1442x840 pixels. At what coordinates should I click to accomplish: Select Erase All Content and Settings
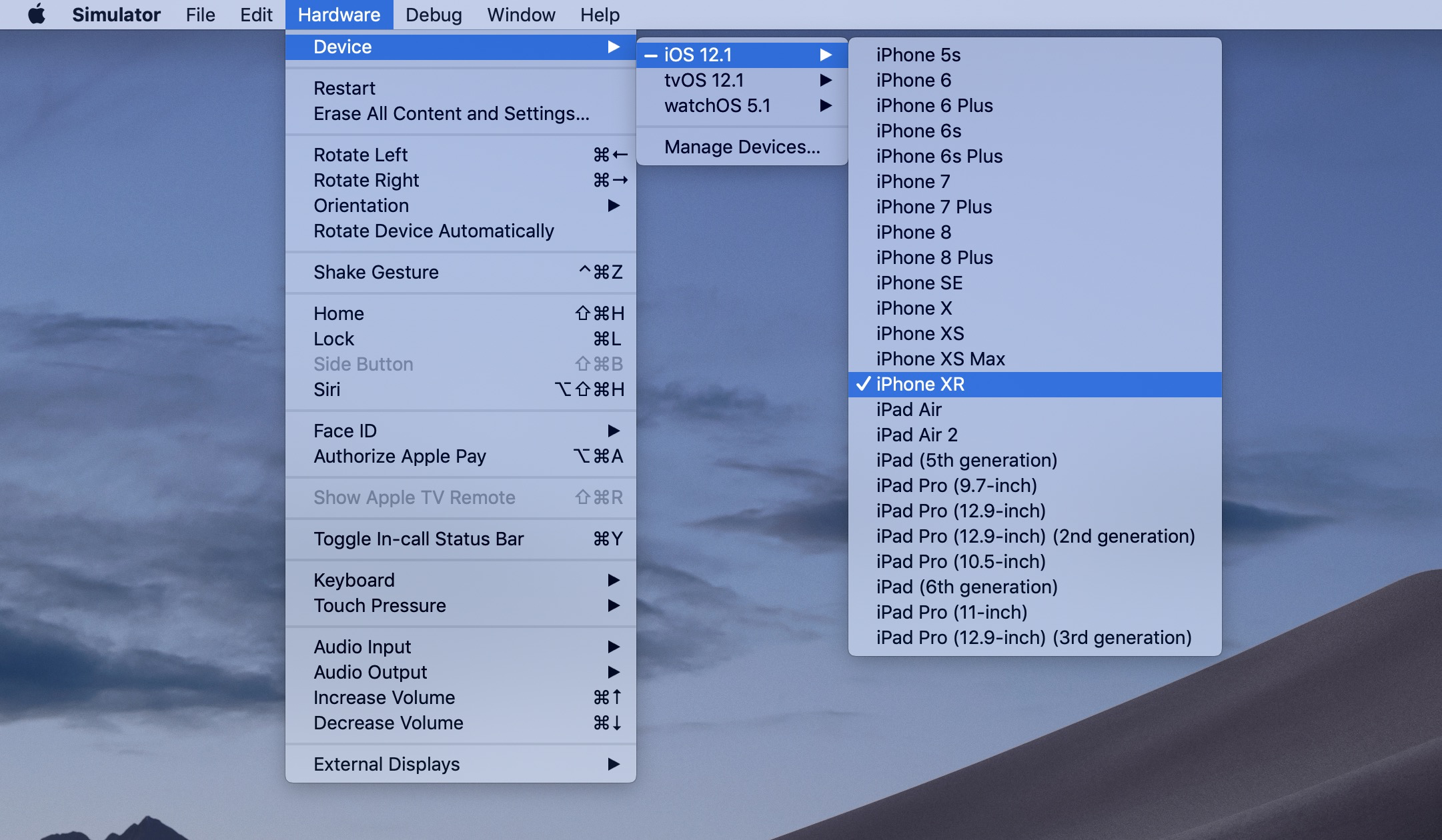pos(460,113)
